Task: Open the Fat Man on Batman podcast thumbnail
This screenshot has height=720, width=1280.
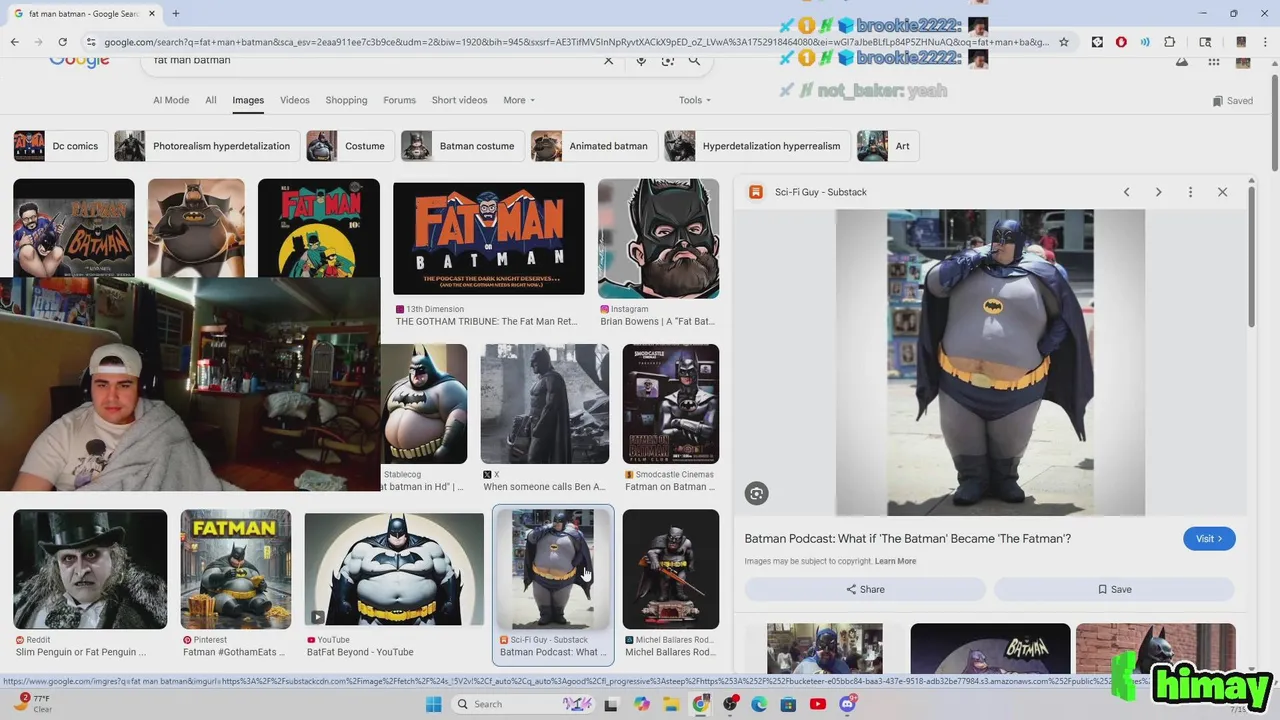Action: (488, 238)
